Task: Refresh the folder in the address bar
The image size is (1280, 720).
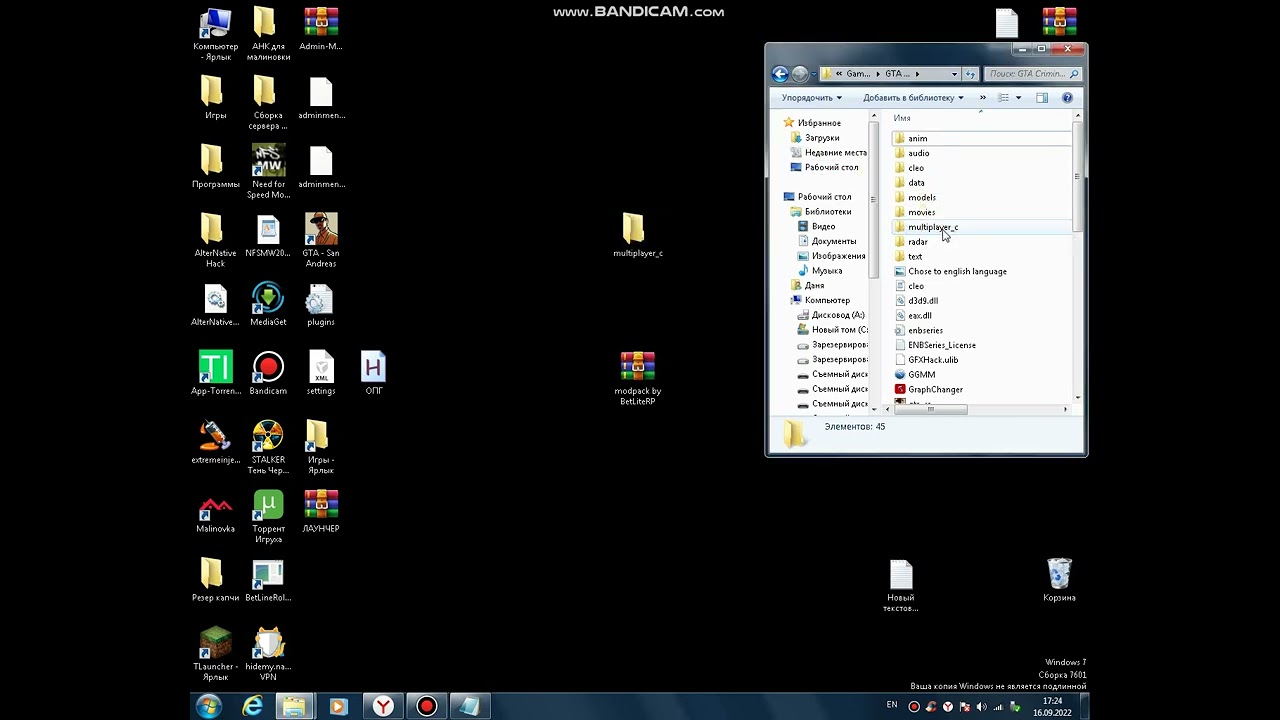Action: click(x=970, y=74)
